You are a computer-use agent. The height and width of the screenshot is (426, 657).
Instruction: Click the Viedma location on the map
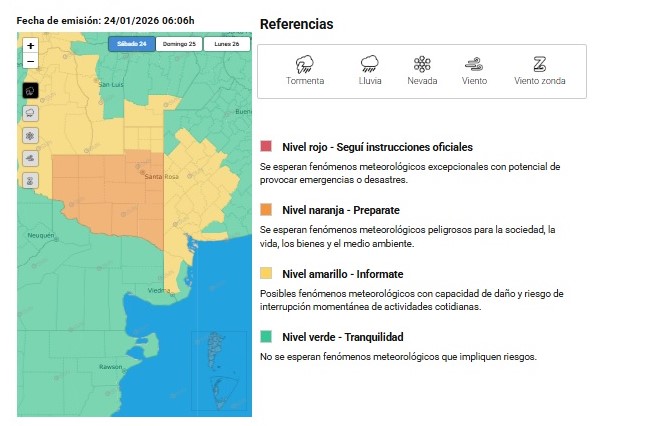(159, 291)
